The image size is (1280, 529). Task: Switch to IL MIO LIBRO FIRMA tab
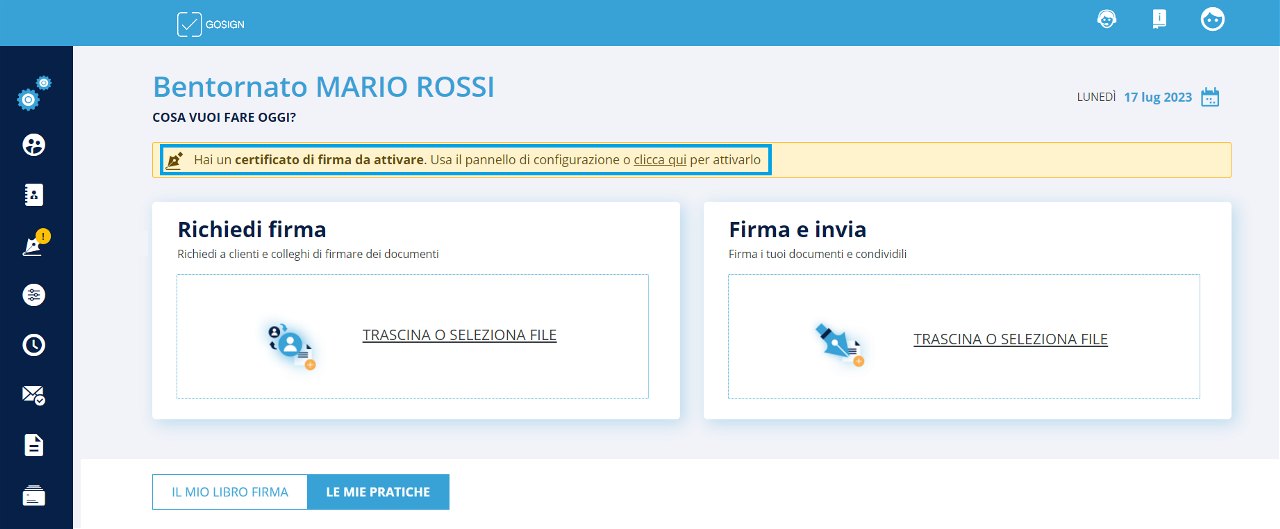[230, 492]
